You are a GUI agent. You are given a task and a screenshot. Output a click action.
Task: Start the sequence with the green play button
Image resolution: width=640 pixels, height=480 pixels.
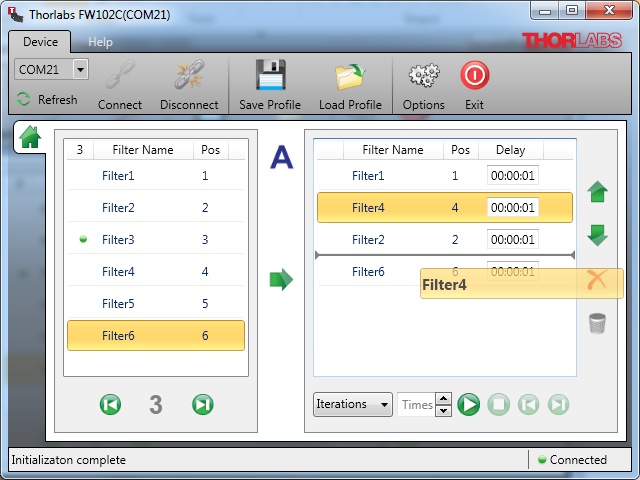(x=469, y=404)
